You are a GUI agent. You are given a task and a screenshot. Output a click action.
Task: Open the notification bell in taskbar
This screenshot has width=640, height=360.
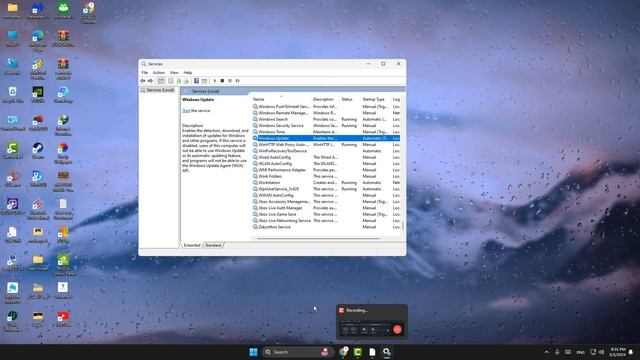click(x=631, y=352)
